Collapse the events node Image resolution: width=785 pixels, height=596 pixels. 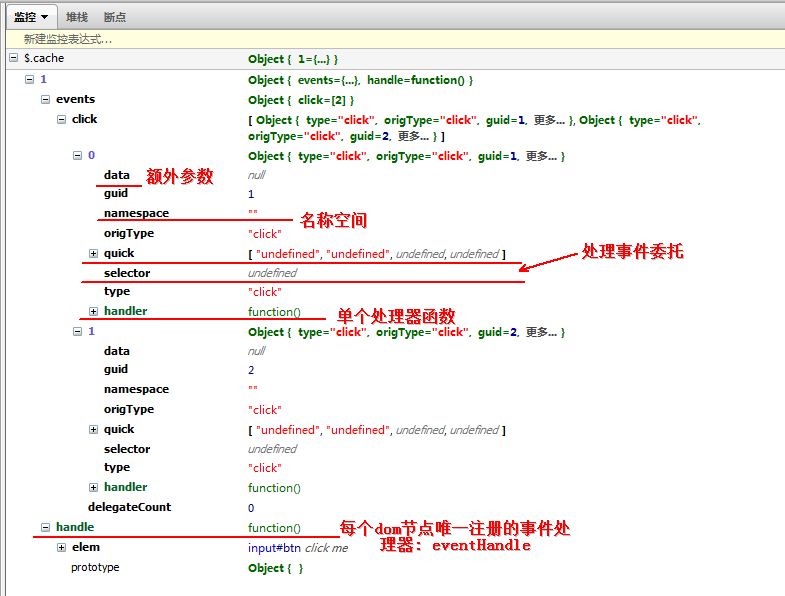pyautogui.click(x=45, y=100)
